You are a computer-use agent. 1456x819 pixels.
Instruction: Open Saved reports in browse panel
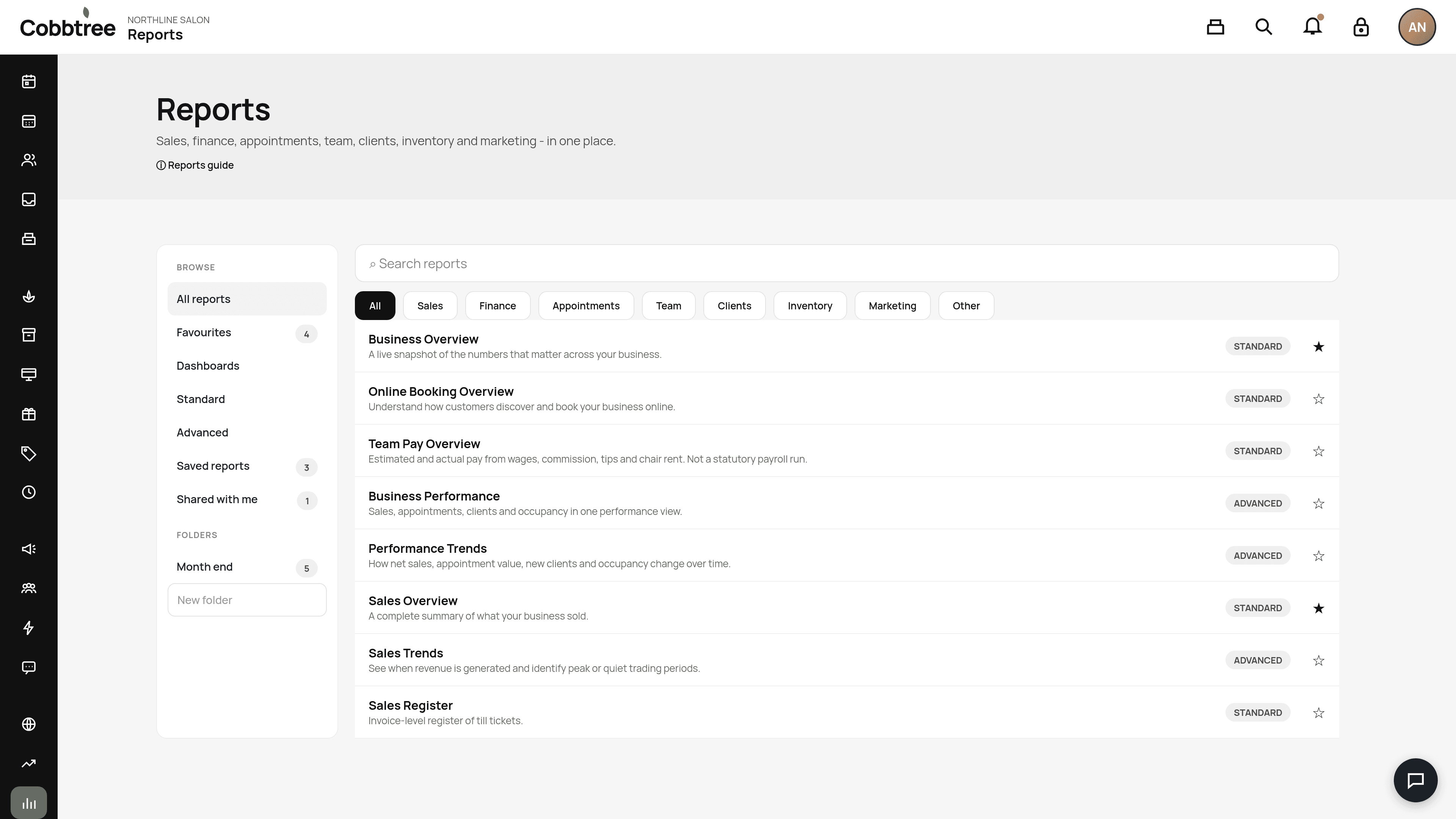pyautogui.click(x=247, y=466)
